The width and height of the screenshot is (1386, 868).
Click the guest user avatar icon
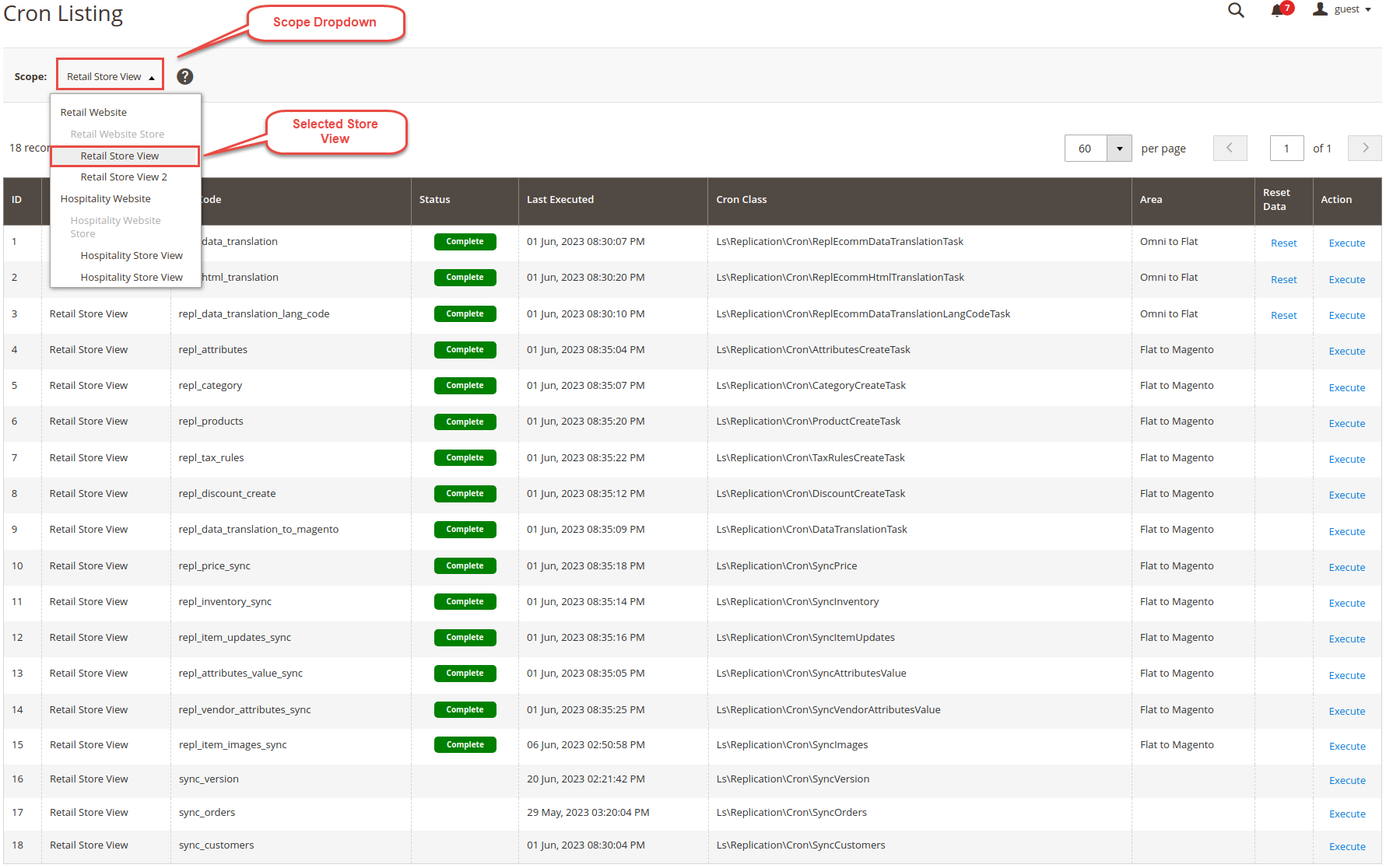1320,9
